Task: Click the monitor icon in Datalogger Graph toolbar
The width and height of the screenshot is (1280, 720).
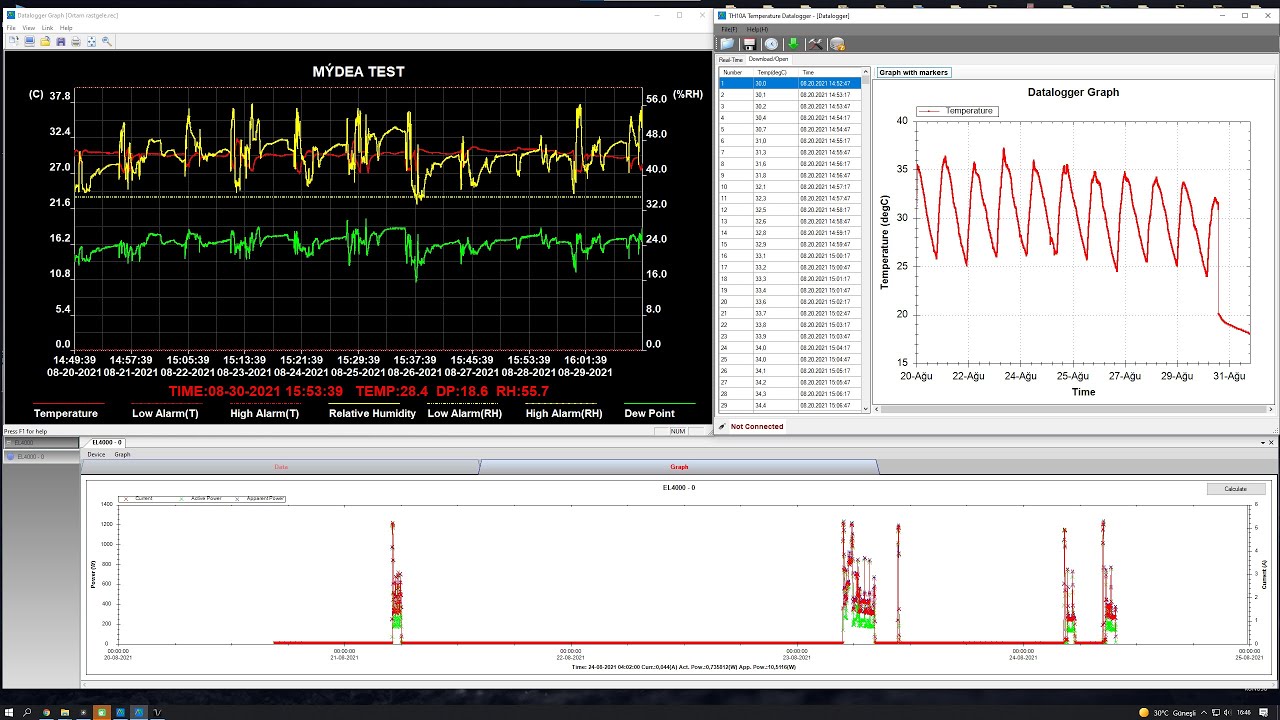Action: tap(29, 41)
